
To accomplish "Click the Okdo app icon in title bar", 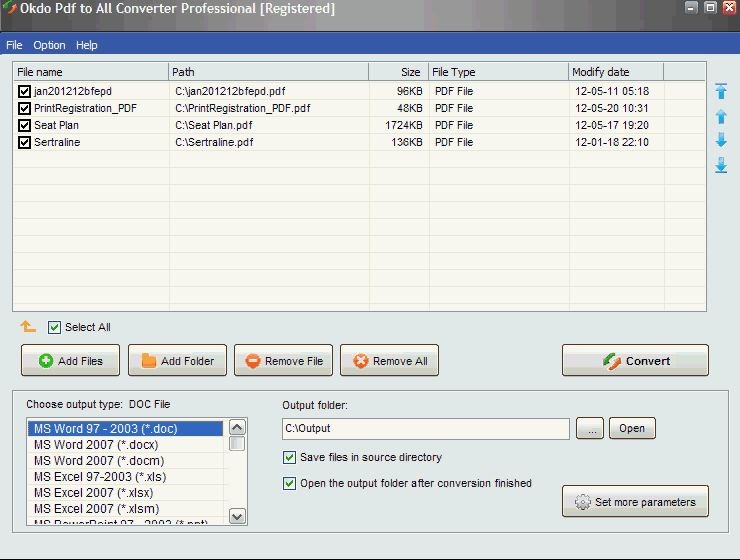I will (x=9, y=8).
